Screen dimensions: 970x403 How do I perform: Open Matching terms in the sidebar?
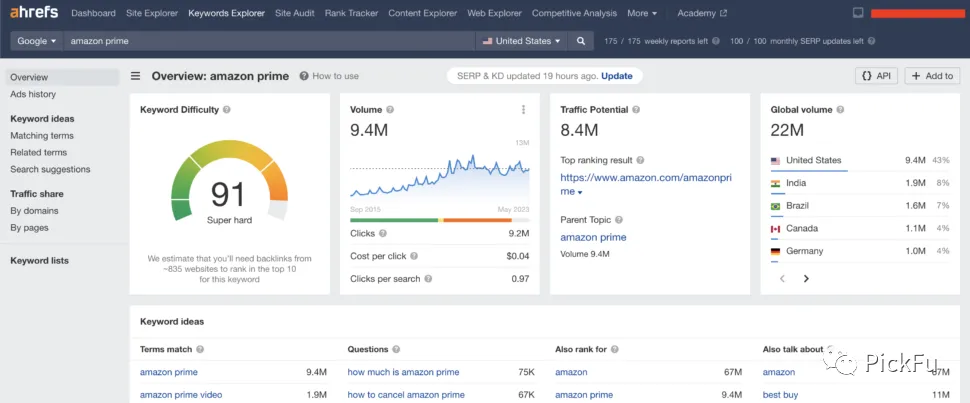[x=42, y=136]
